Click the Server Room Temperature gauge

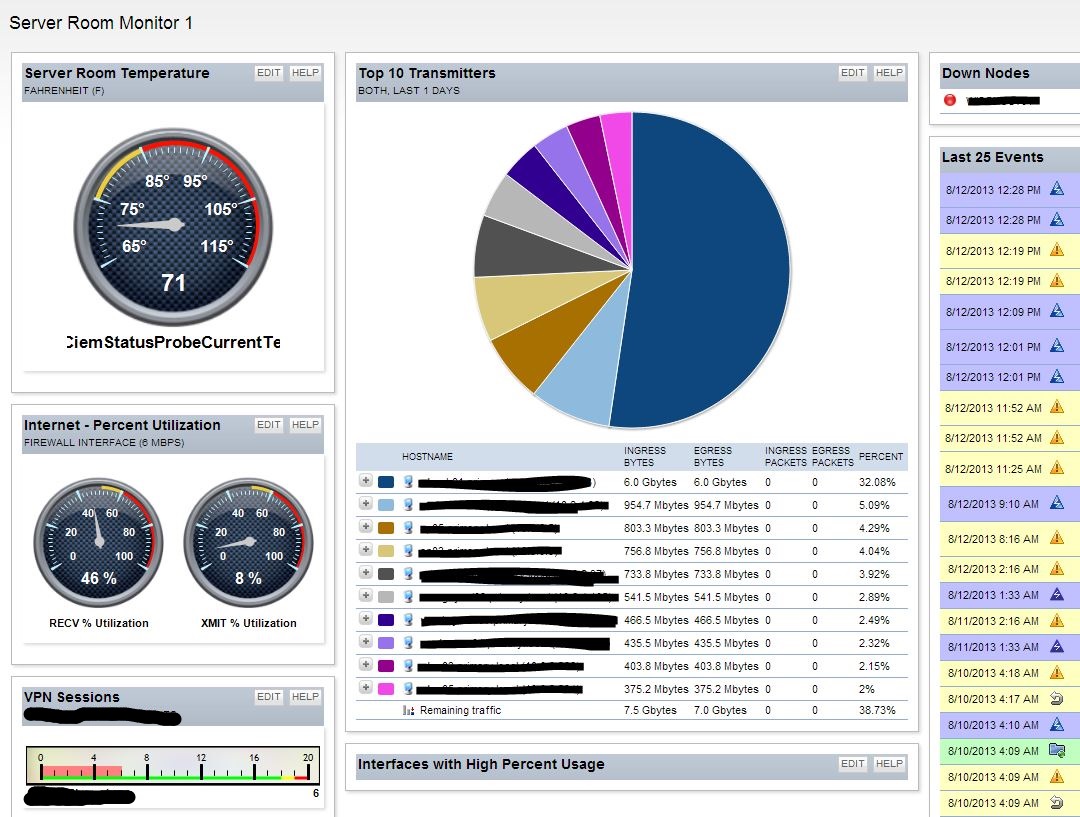click(173, 227)
